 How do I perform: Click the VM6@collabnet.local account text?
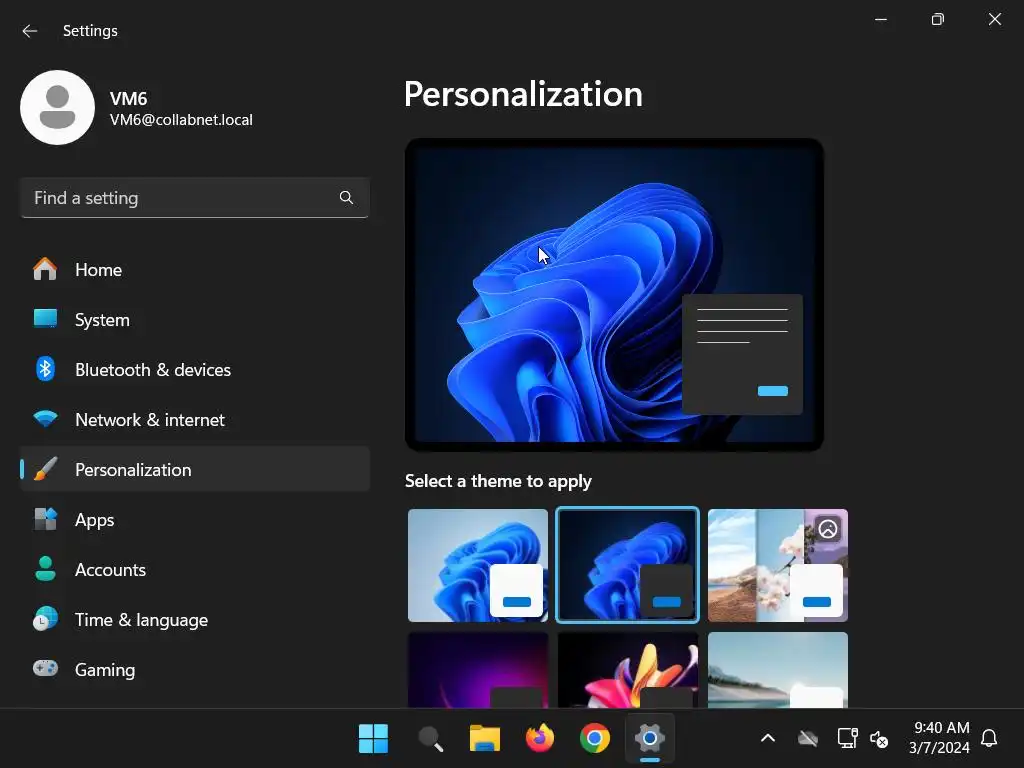coord(181,120)
